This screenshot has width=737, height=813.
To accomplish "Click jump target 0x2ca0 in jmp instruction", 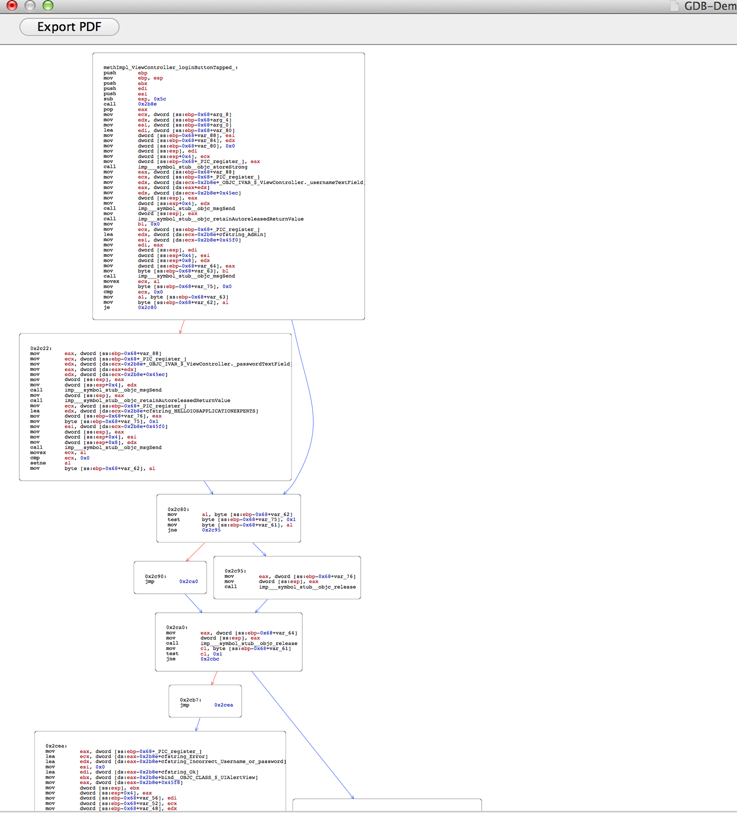I will coord(188,581).
